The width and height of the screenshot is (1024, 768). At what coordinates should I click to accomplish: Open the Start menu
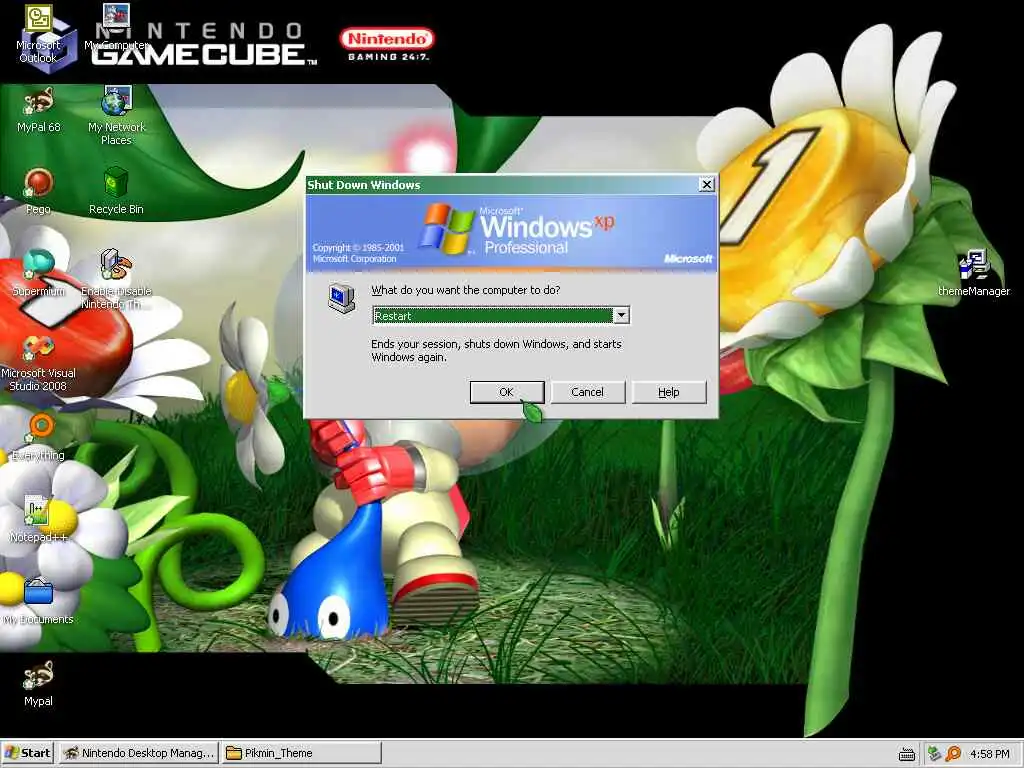[27, 753]
